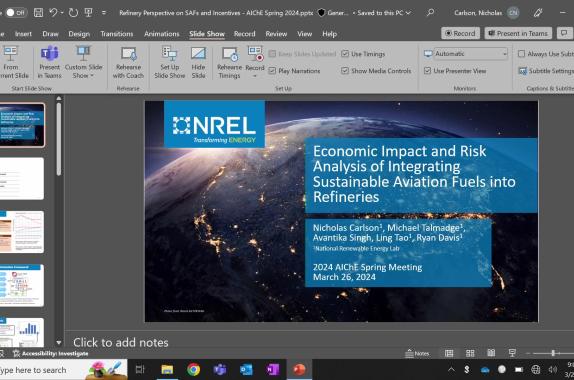This screenshot has width=574, height=380.
Task: Switch to the Design tab
Action: click(x=79, y=34)
